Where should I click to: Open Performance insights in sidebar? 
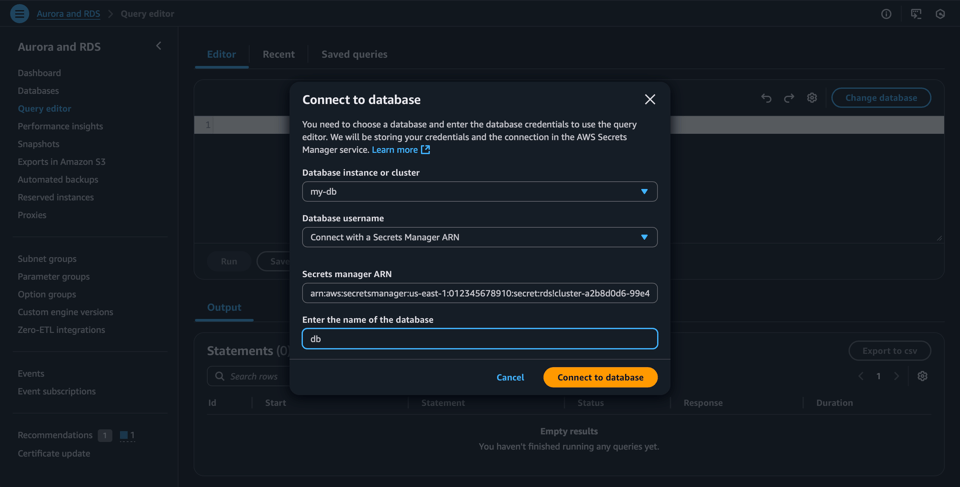coord(60,126)
